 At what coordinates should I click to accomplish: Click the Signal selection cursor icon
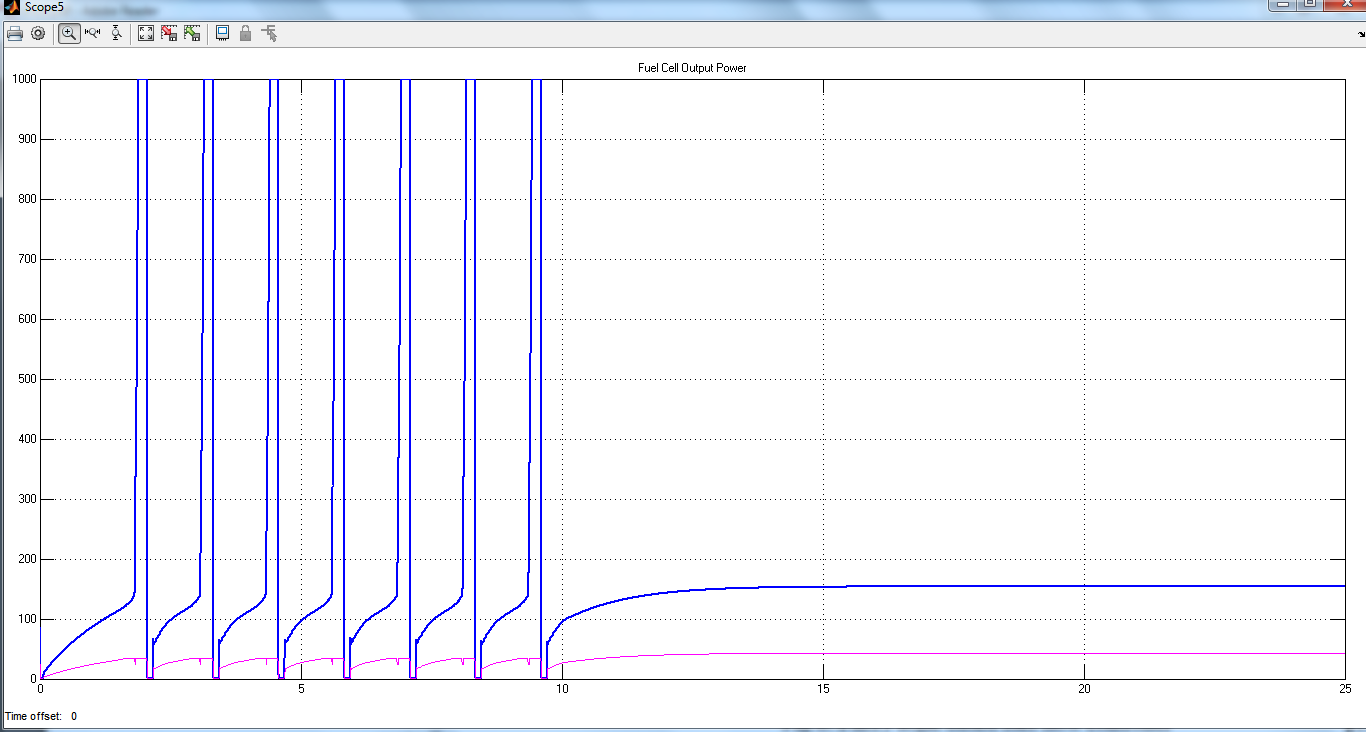pyautogui.click(x=269, y=33)
